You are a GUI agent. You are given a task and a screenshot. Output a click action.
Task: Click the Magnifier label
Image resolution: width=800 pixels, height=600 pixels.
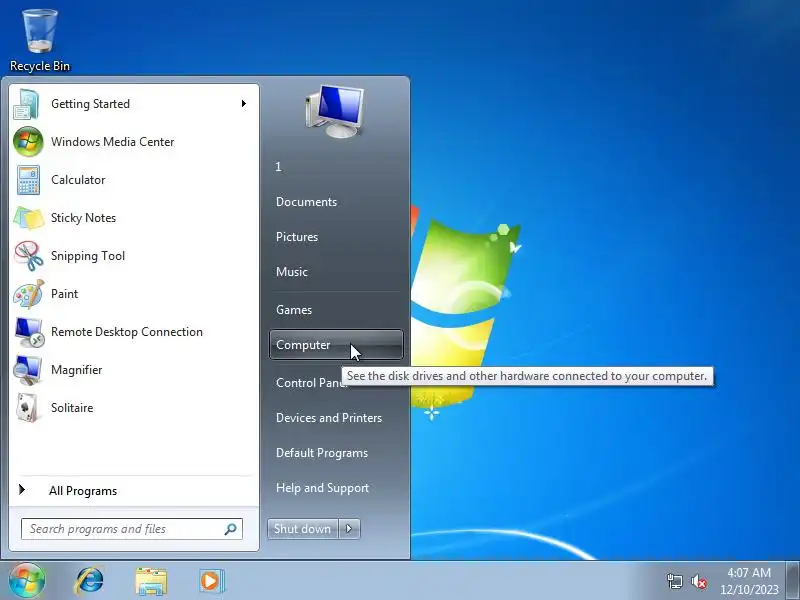[x=77, y=370]
